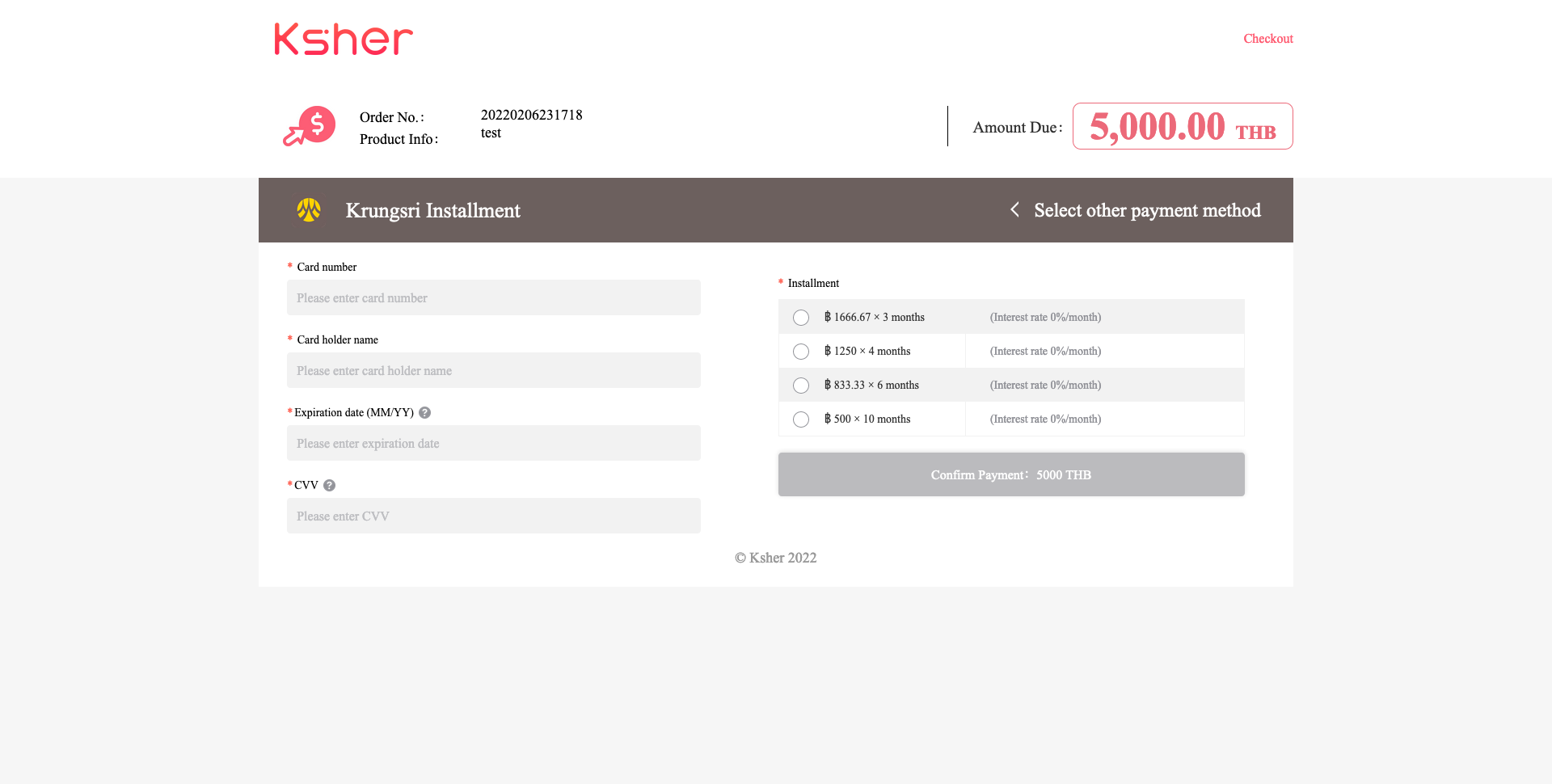
Task: Click interest rate text for 6 months row
Action: tap(1045, 385)
